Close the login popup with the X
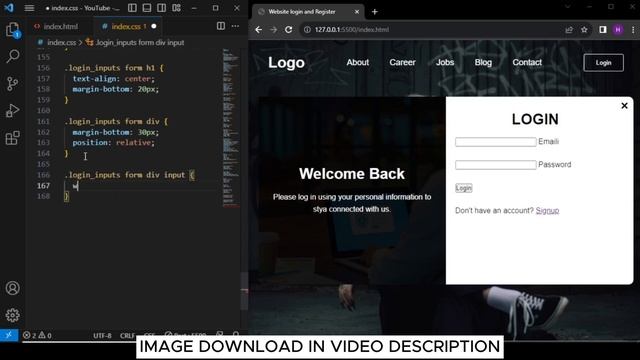The width and height of the screenshot is (640, 360). point(624,106)
